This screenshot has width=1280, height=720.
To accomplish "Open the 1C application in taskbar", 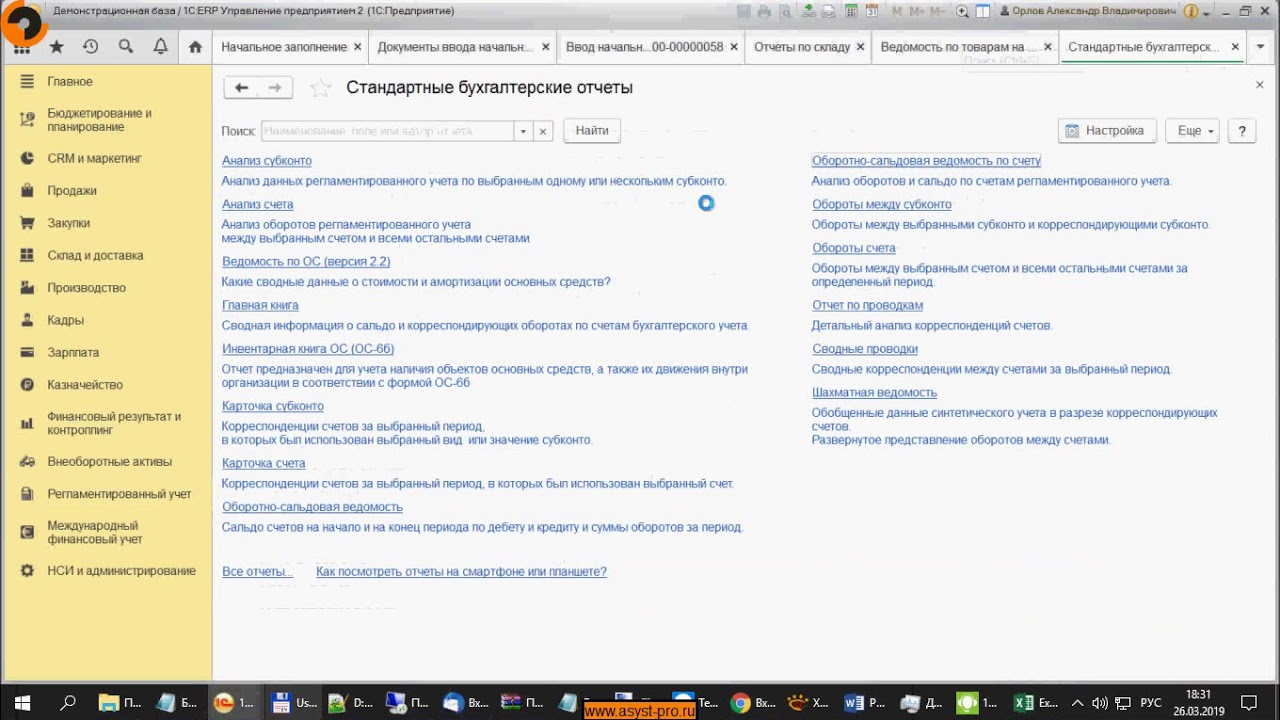I will click(x=233, y=703).
